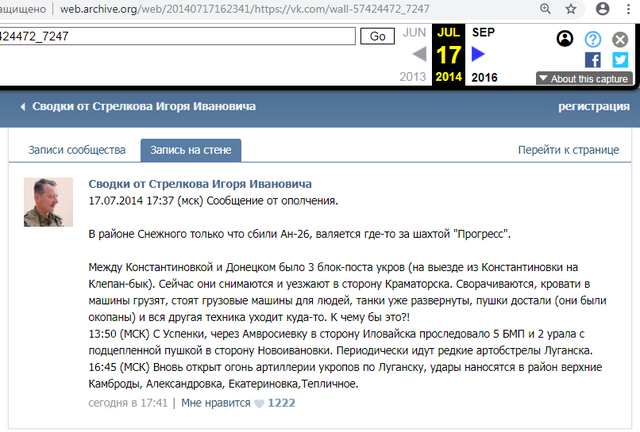Jump to 2013 captures
The height and width of the screenshot is (432, 640).
pos(413,77)
